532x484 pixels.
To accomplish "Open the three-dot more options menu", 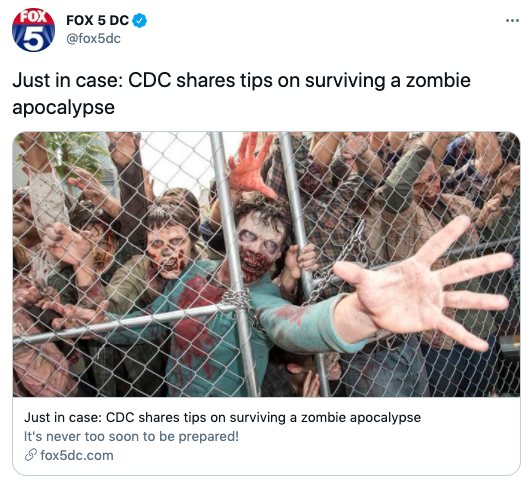I will point(512,21).
